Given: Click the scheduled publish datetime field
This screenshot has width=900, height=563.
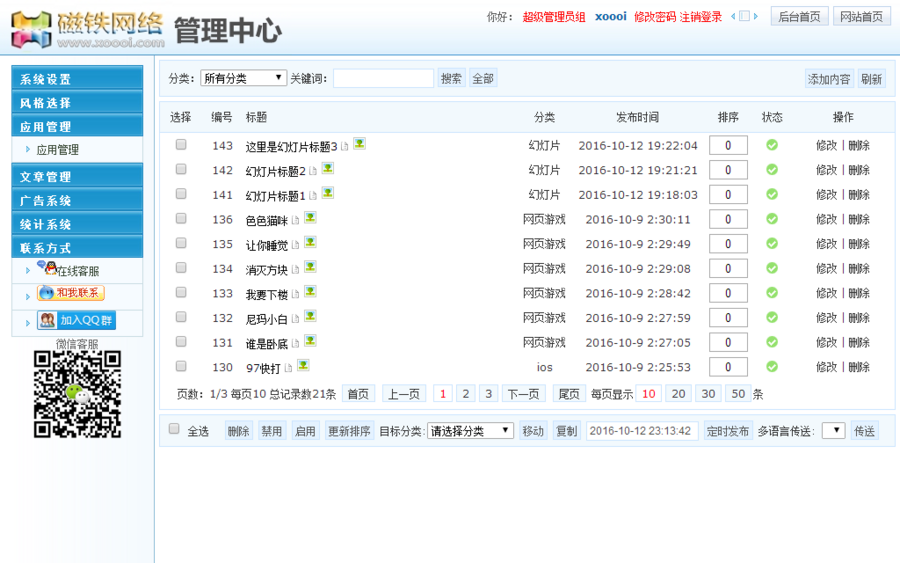Looking at the screenshot, I should pyautogui.click(x=642, y=431).
